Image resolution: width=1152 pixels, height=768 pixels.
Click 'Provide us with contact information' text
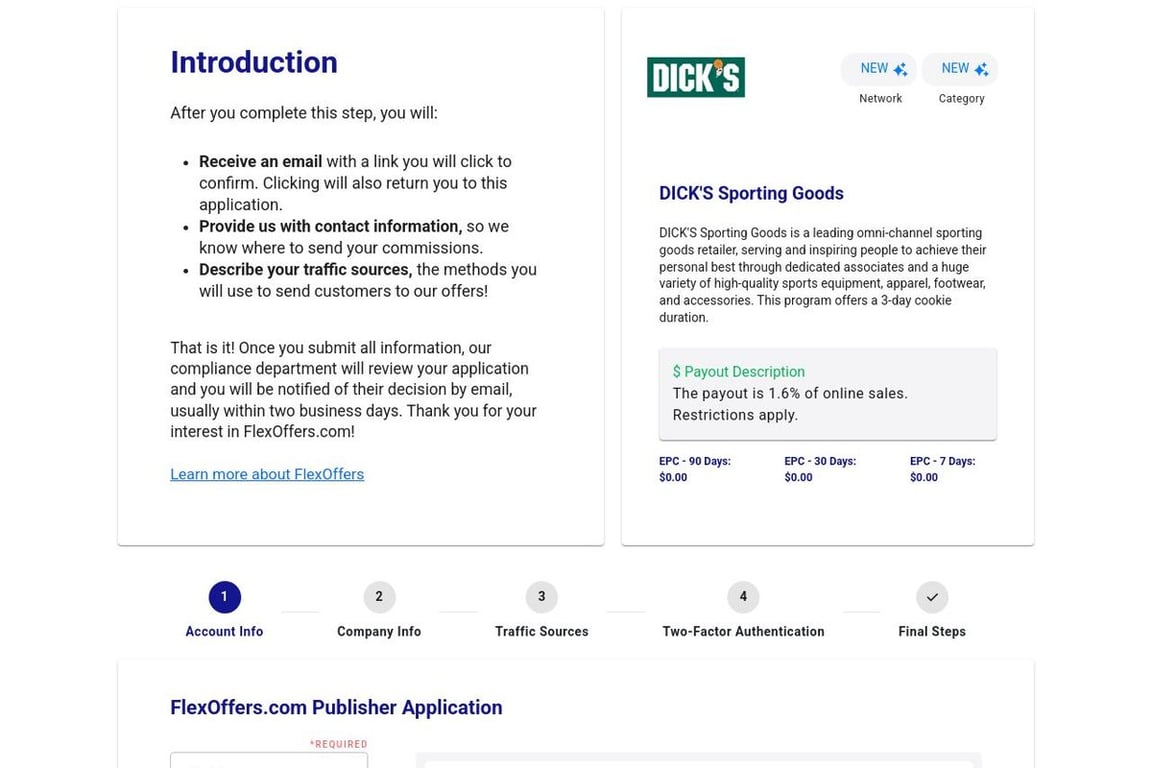(x=331, y=226)
